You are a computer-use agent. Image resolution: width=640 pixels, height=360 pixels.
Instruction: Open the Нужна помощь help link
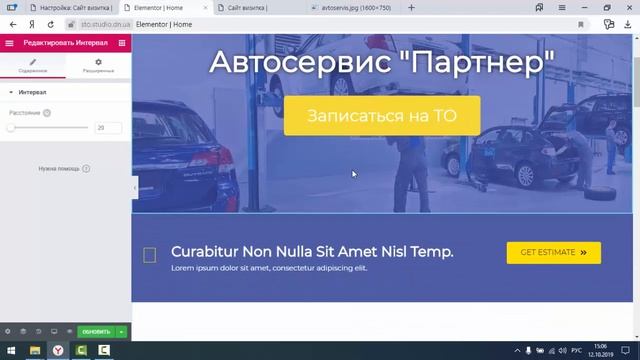[x=59, y=169]
